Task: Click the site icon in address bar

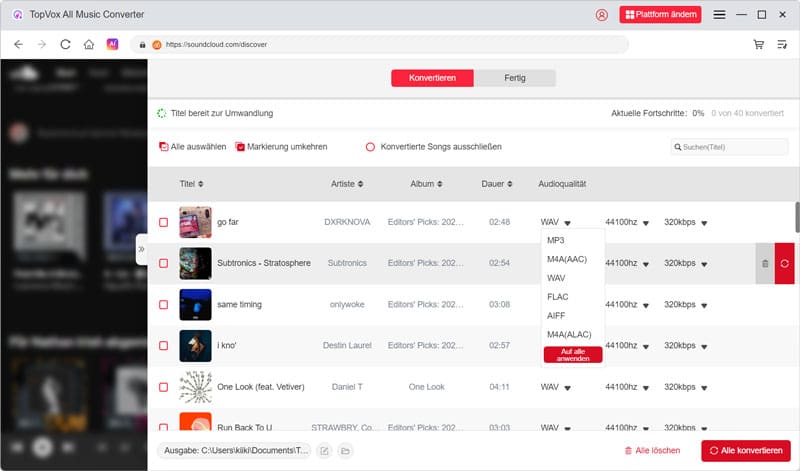Action: click(x=157, y=44)
